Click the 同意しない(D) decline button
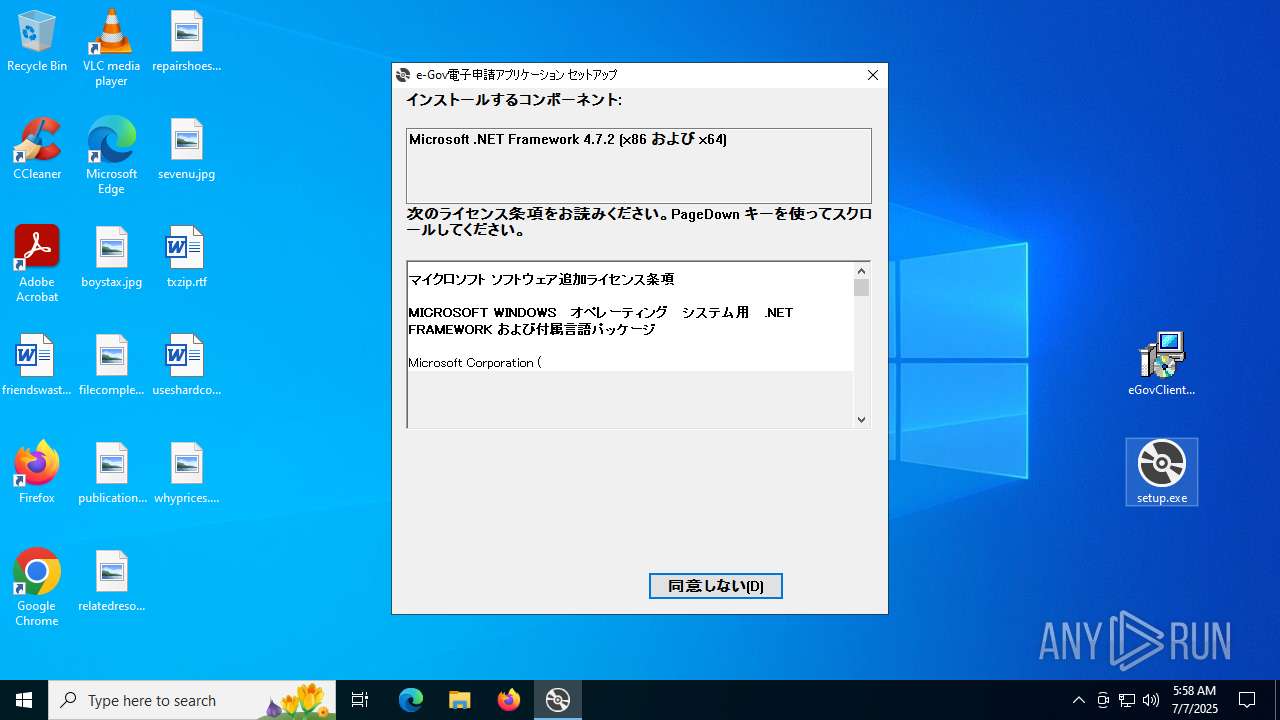 [715, 586]
